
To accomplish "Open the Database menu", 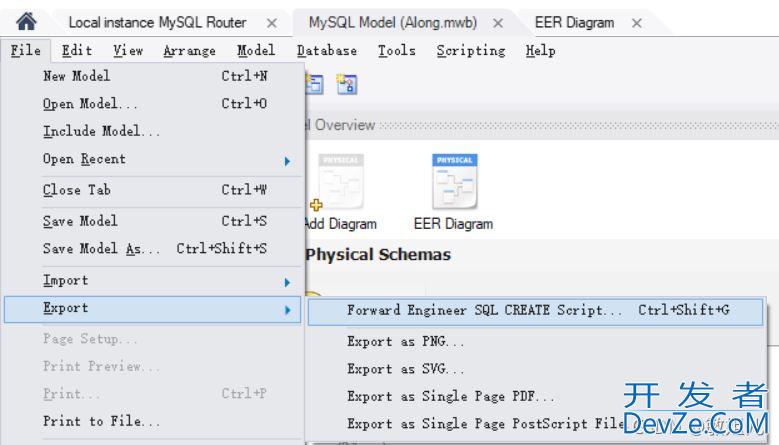I will click(x=327, y=50).
